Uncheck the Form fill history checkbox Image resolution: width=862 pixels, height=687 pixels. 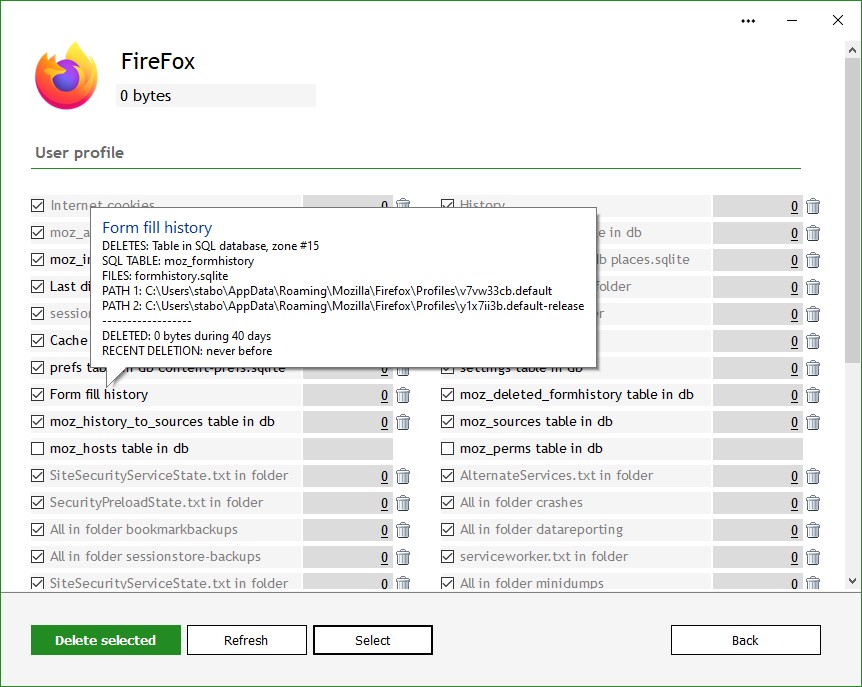click(x=38, y=395)
